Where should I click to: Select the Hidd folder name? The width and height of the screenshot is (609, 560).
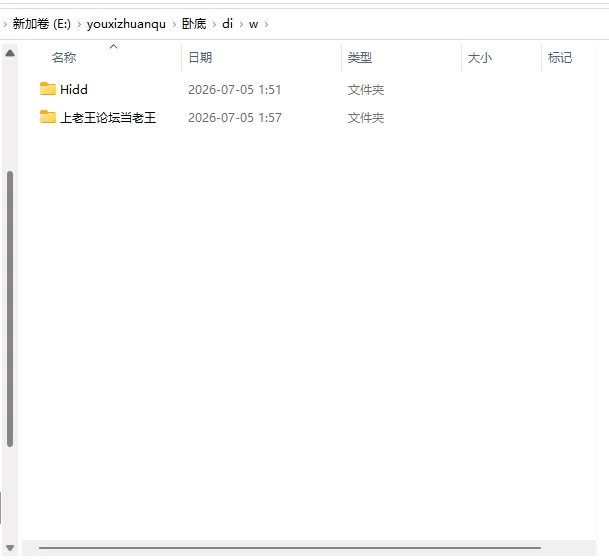[x=74, y=90]
